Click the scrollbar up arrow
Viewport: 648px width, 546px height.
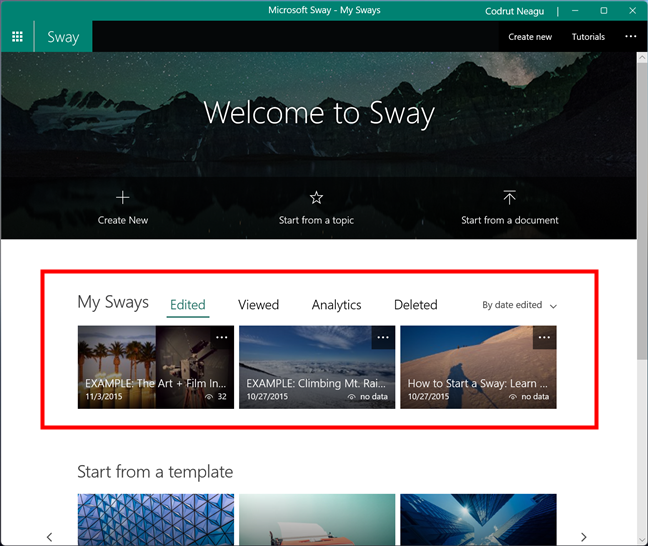[x=642, y=57]
